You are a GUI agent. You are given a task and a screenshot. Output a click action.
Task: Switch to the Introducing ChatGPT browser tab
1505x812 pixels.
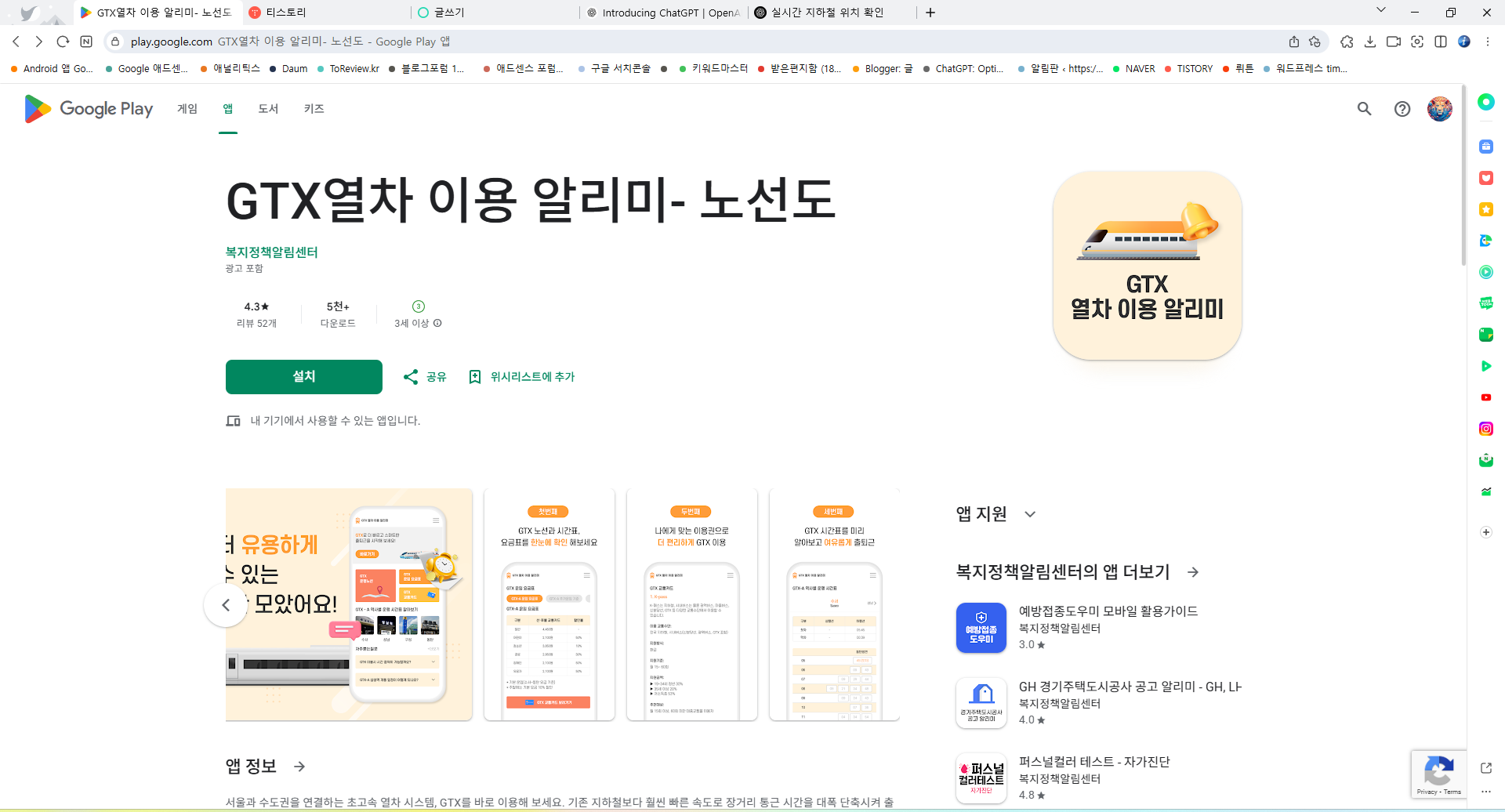tap(663, 13)
